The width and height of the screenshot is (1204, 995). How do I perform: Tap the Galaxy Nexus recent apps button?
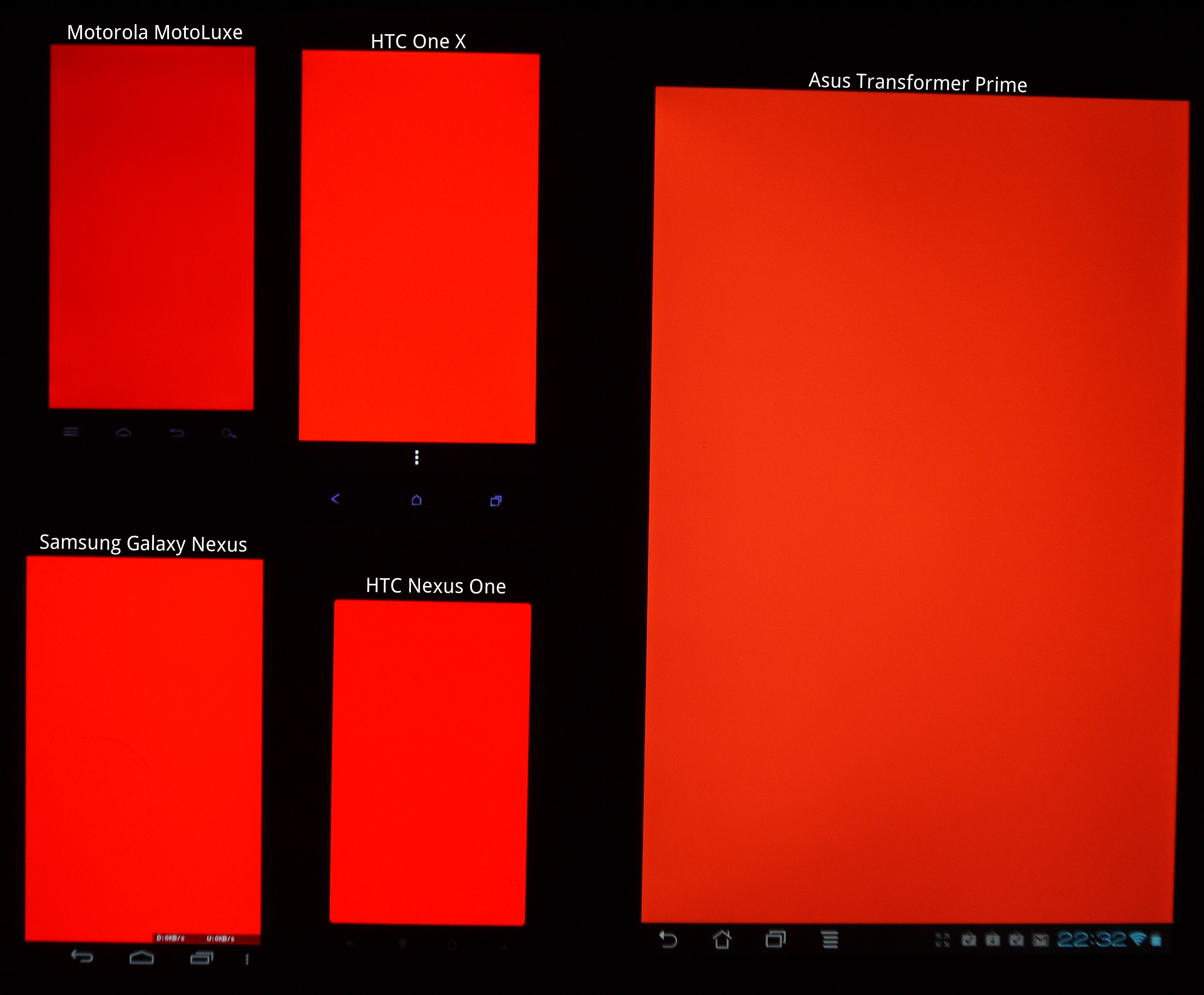(202, 958)
